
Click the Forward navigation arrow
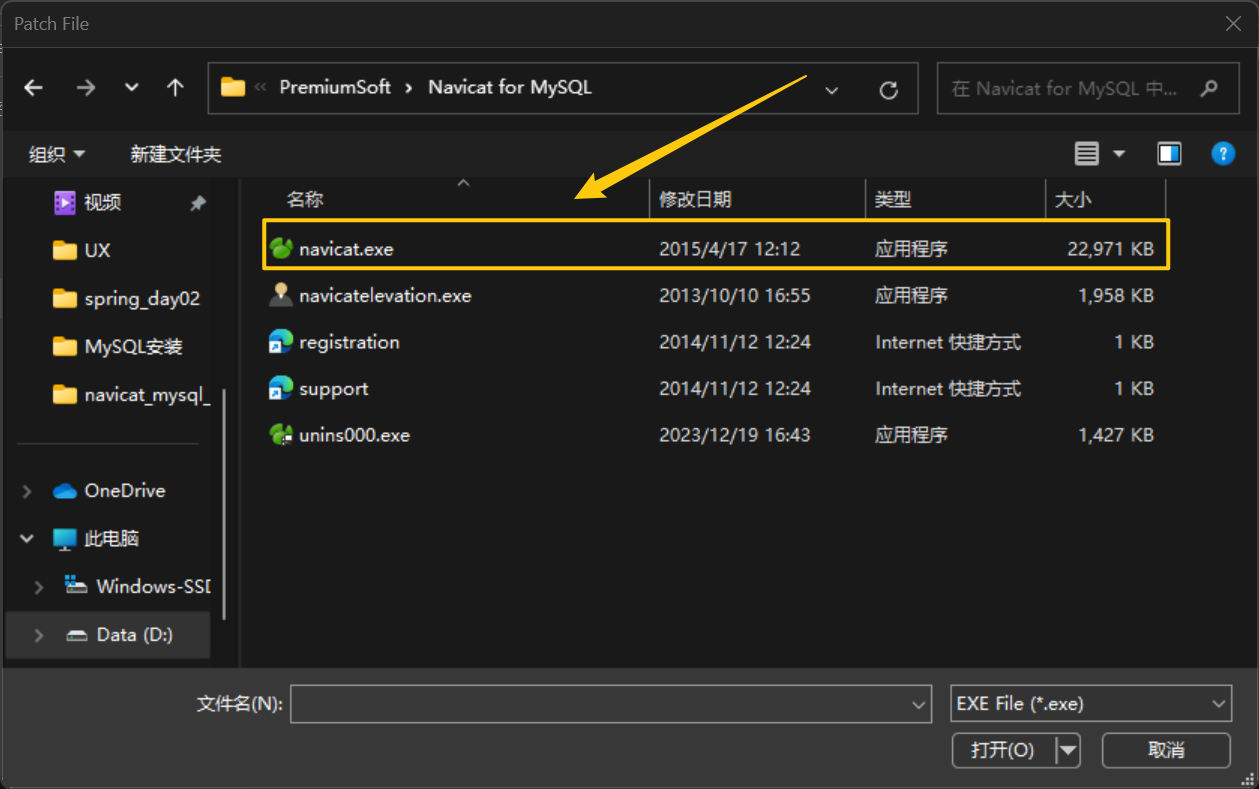[x=85, y=88]
